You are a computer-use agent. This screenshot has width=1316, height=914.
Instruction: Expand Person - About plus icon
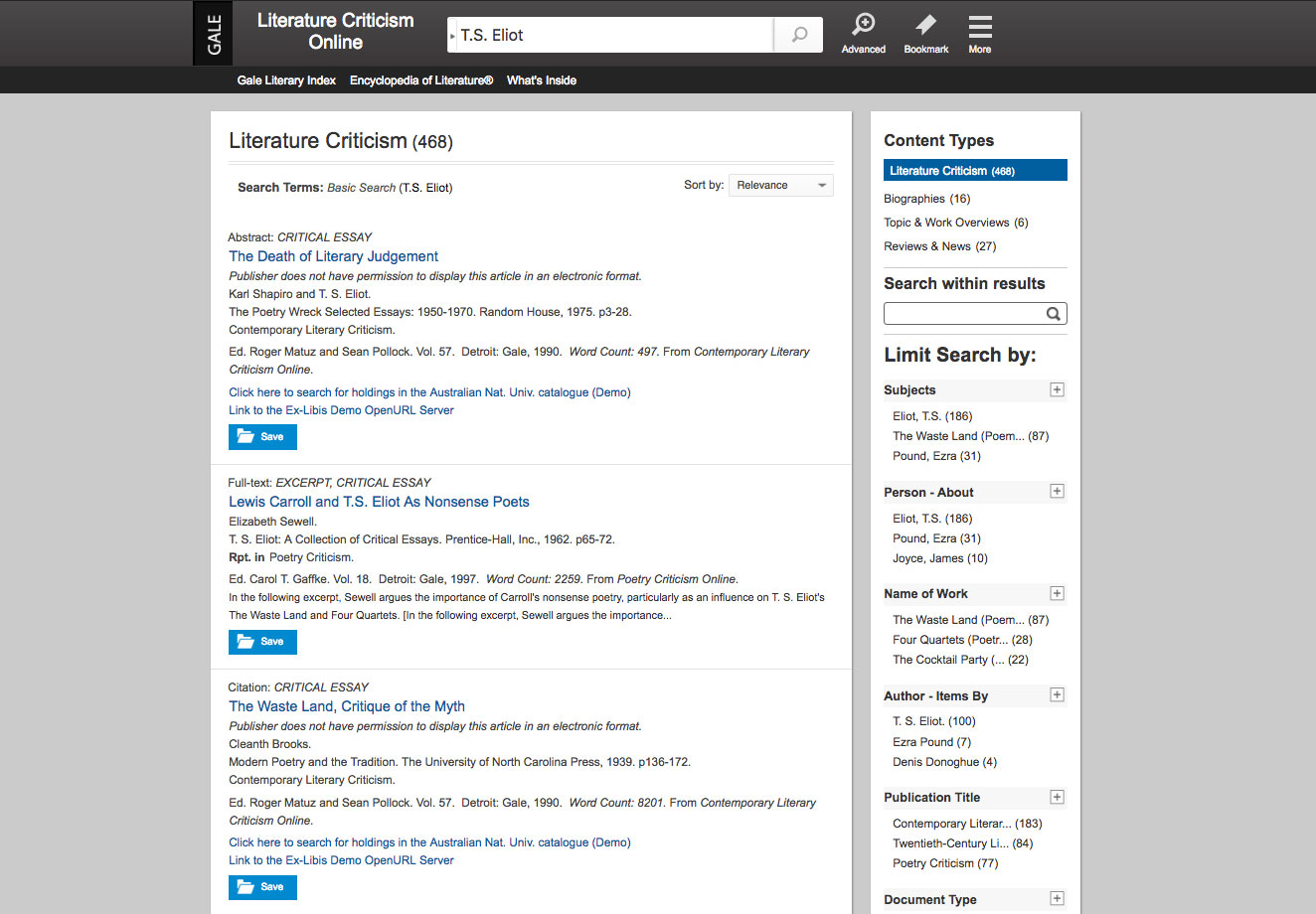[1057, 491]
